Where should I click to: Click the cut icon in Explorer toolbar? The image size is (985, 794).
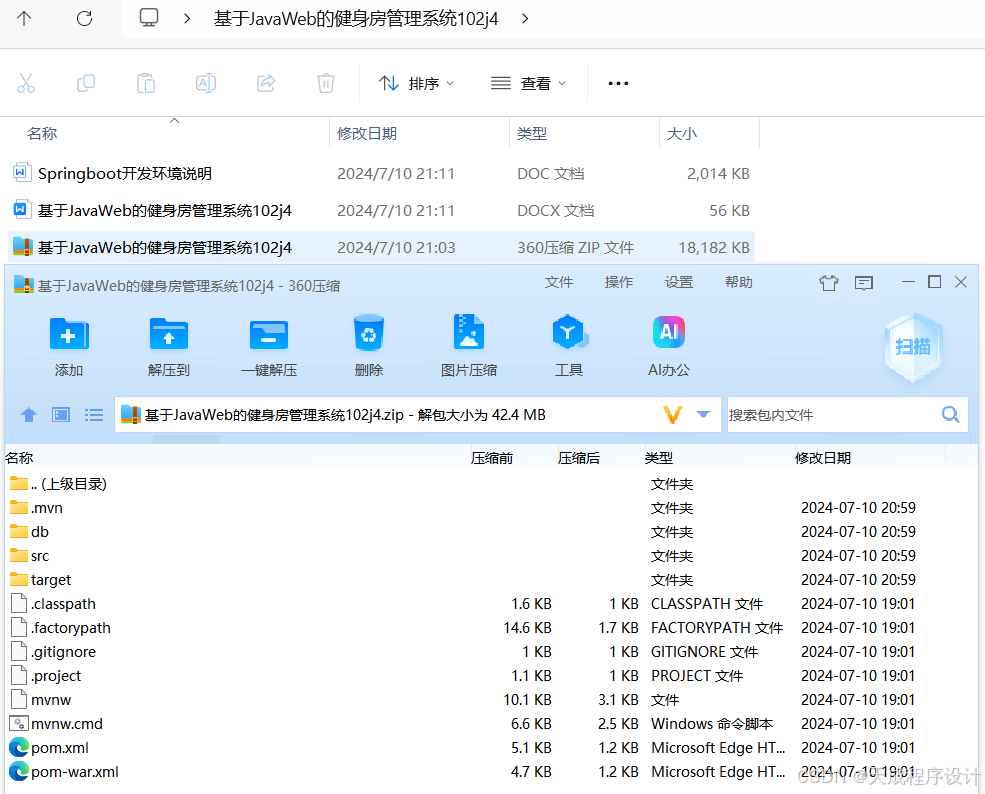[x=26, y=83]
